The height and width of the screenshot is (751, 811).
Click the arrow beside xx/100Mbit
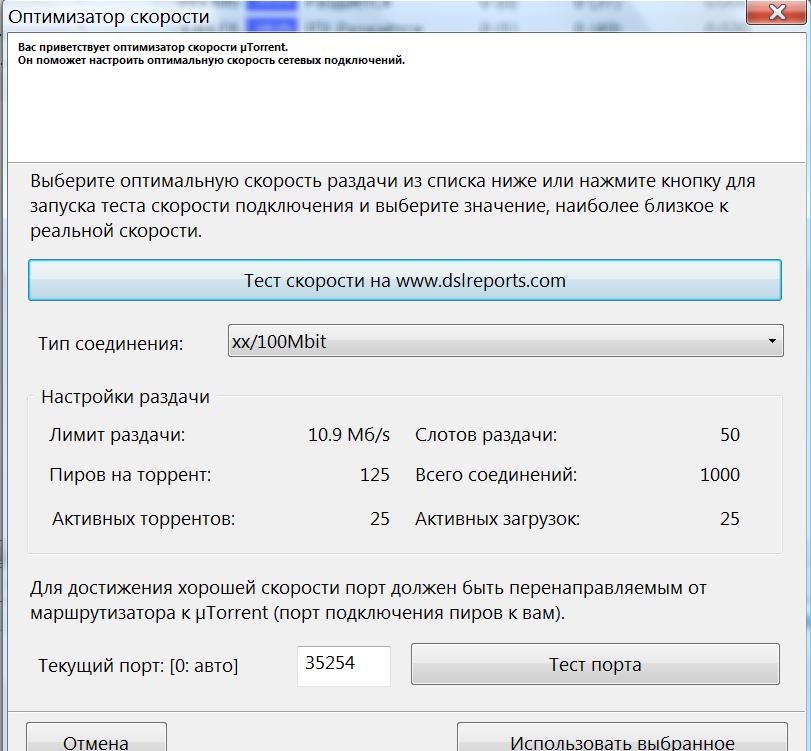tap(772, 342)
